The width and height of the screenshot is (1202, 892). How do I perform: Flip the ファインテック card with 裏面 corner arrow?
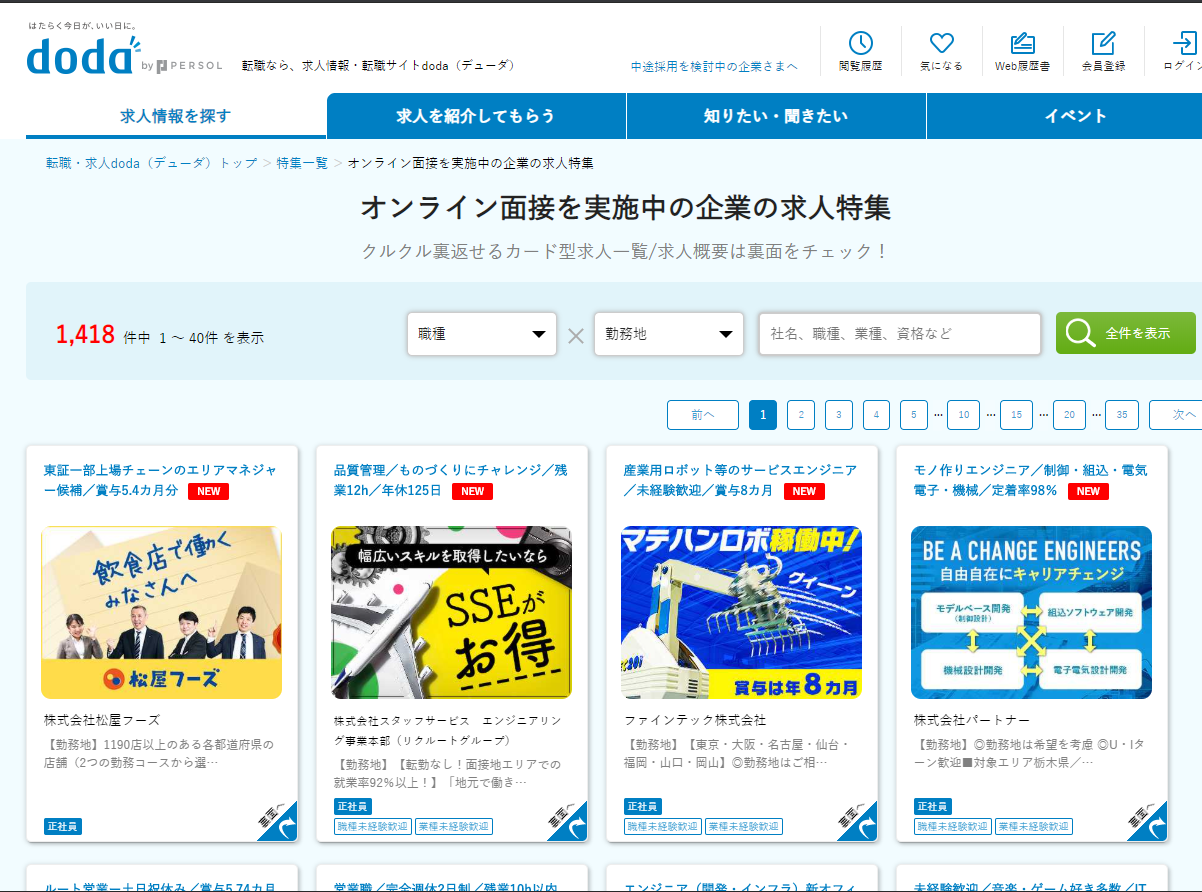857,821
